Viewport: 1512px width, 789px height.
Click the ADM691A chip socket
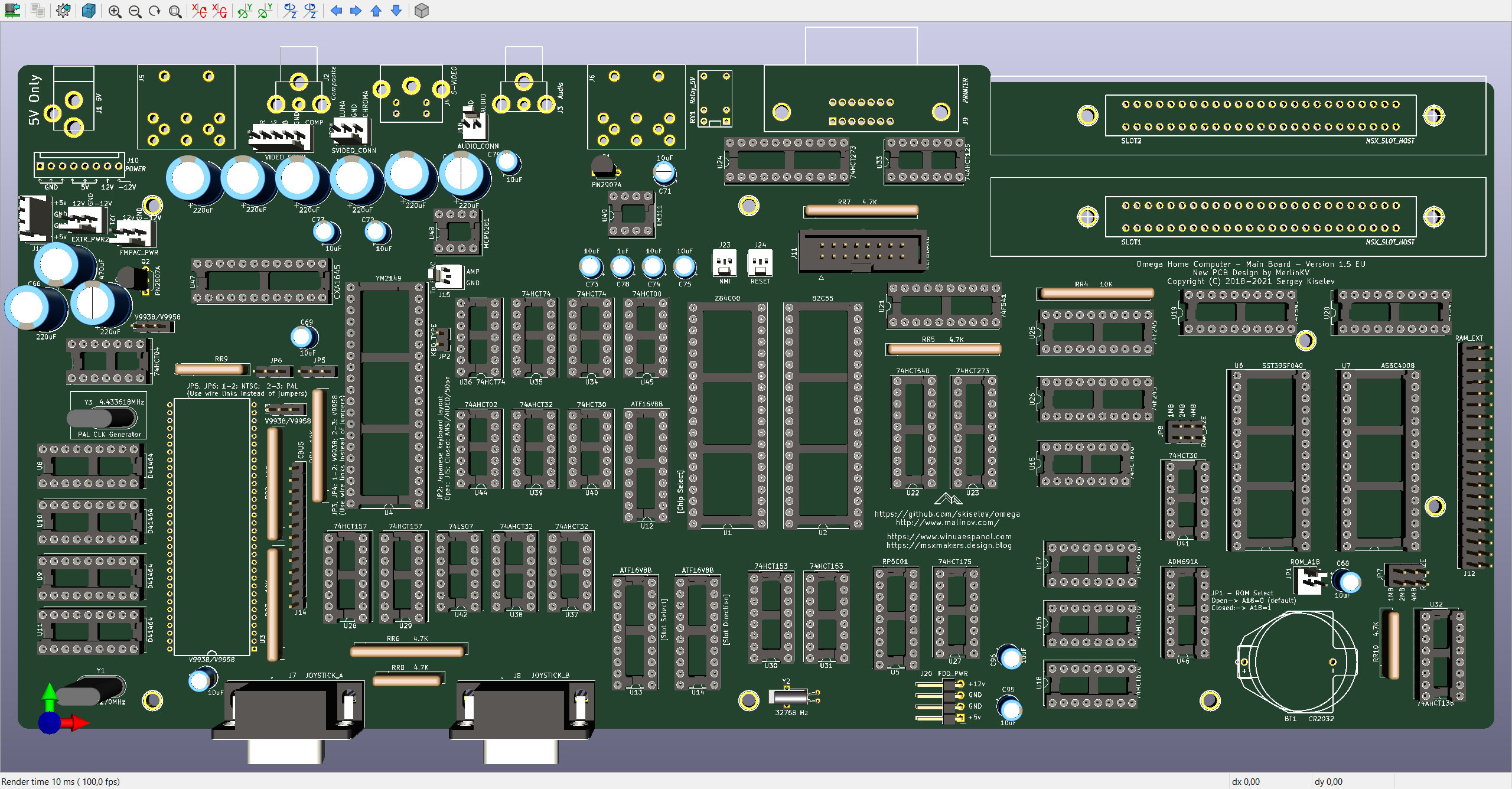[x=1186, y=612]
